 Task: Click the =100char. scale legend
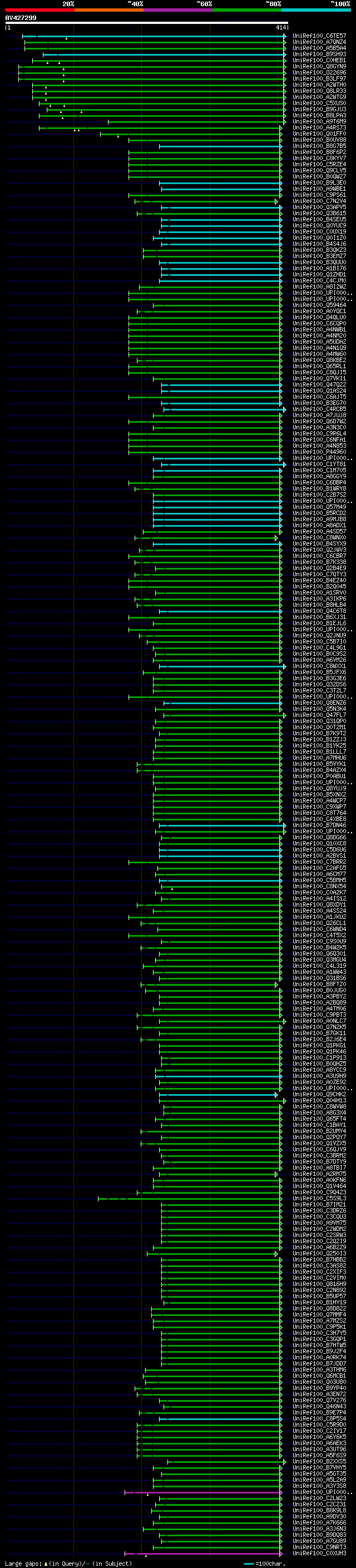click(x=264, y=1563)
